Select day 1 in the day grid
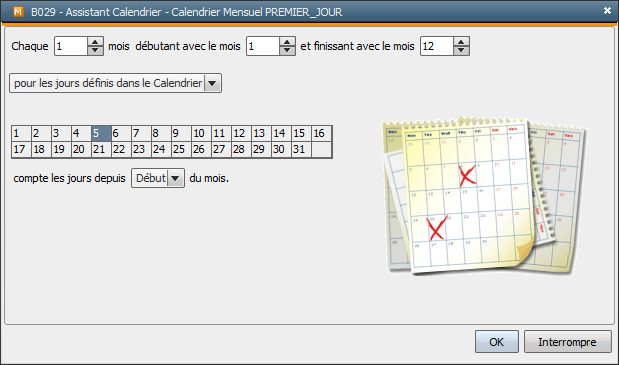This screenshot has height=365, width=619. point(21,133)
